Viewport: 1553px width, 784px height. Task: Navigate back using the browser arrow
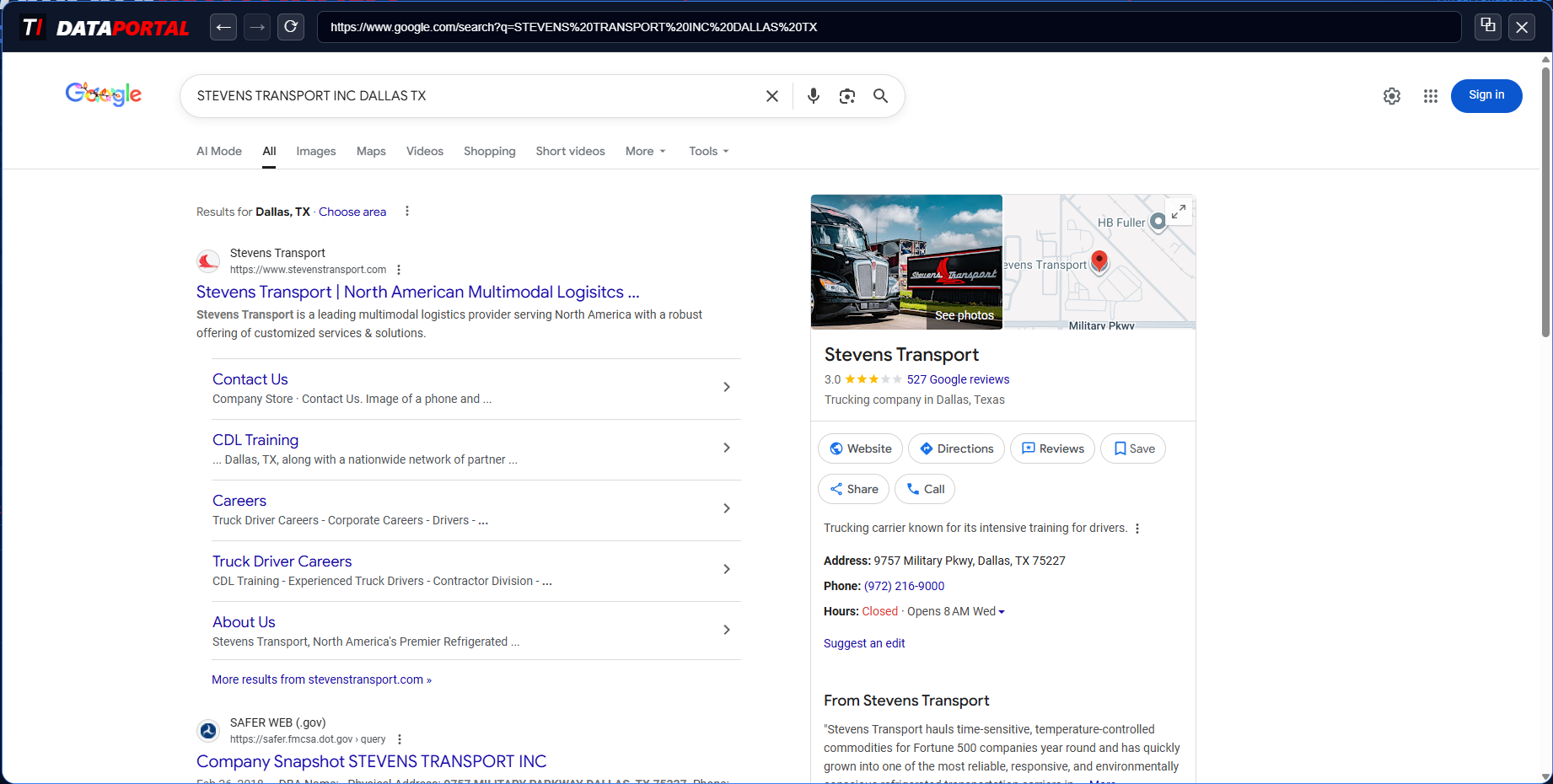pos(223,26)
